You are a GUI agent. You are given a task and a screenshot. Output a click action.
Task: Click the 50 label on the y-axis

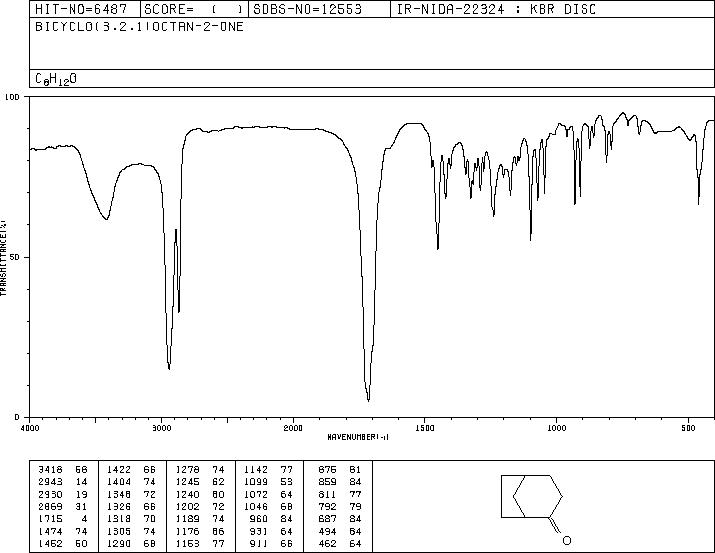pyautogui.click(x=15, y=257)
